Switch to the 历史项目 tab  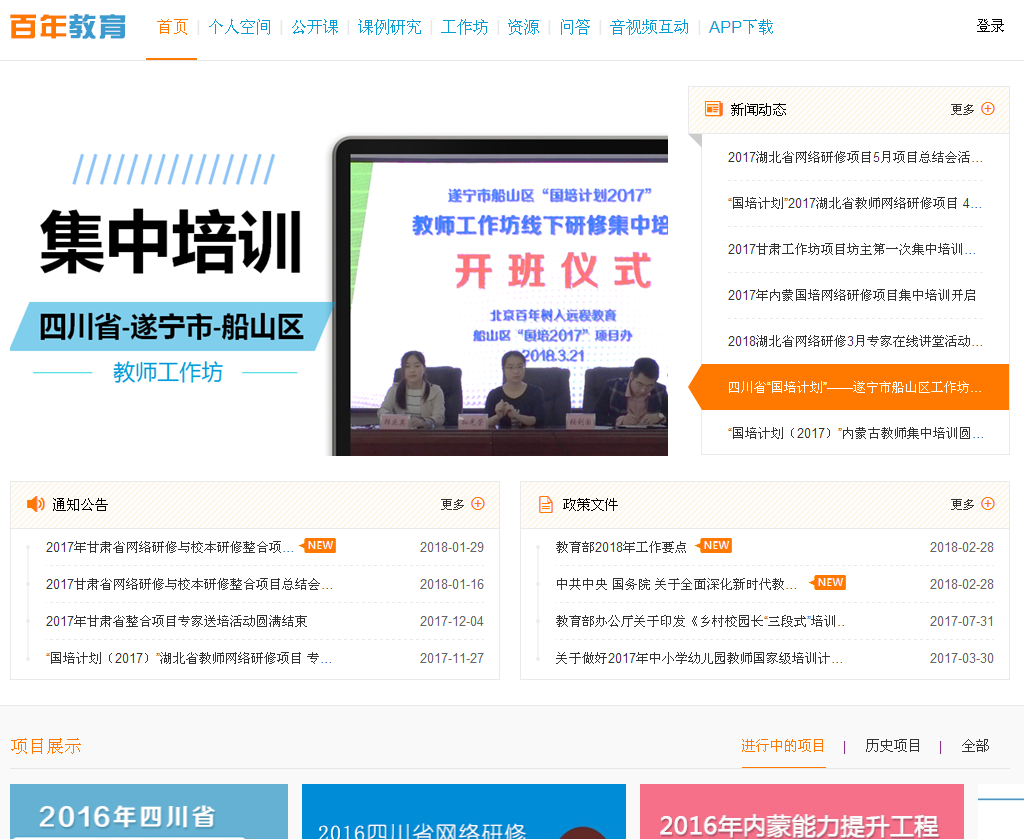(893, 746)
